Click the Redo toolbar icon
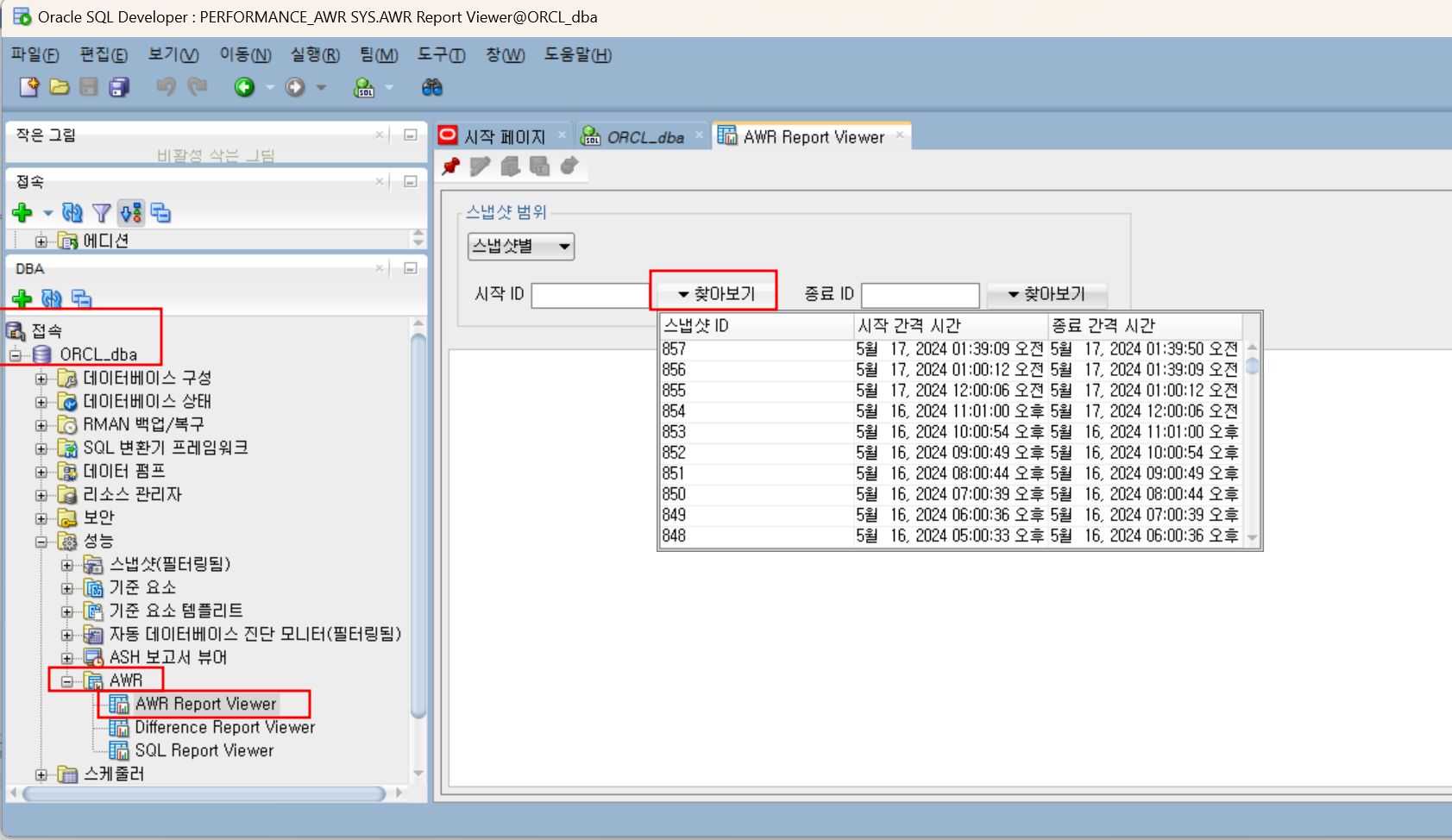Screen dimensions: 1452x840 (198, 86)
